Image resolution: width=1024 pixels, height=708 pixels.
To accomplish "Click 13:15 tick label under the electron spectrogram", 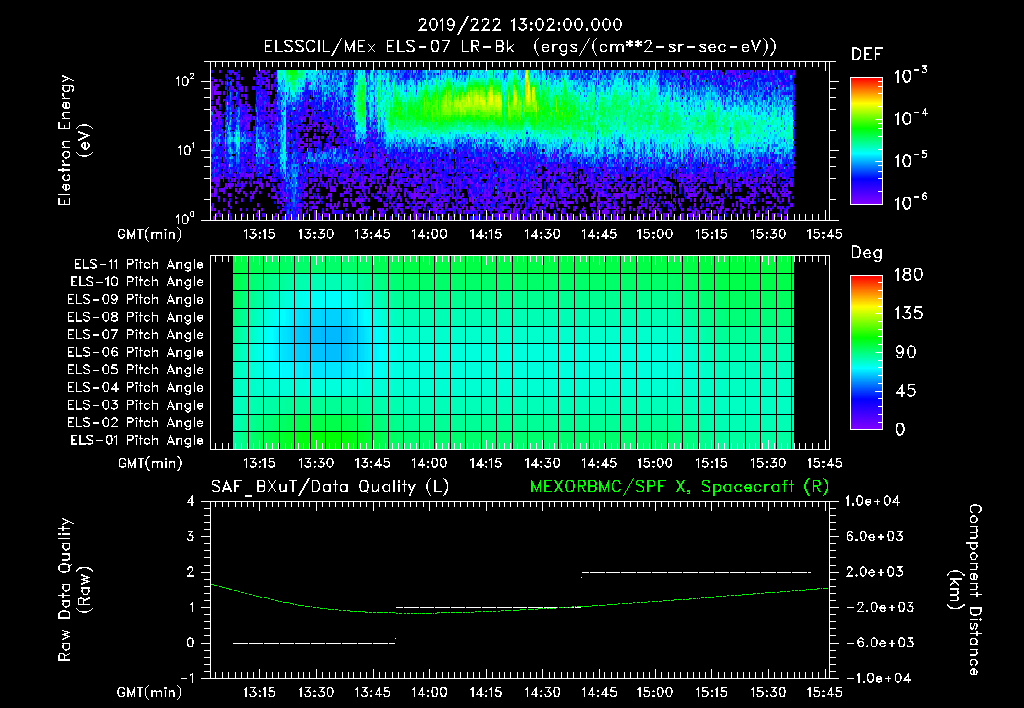I will click(259, 234).
